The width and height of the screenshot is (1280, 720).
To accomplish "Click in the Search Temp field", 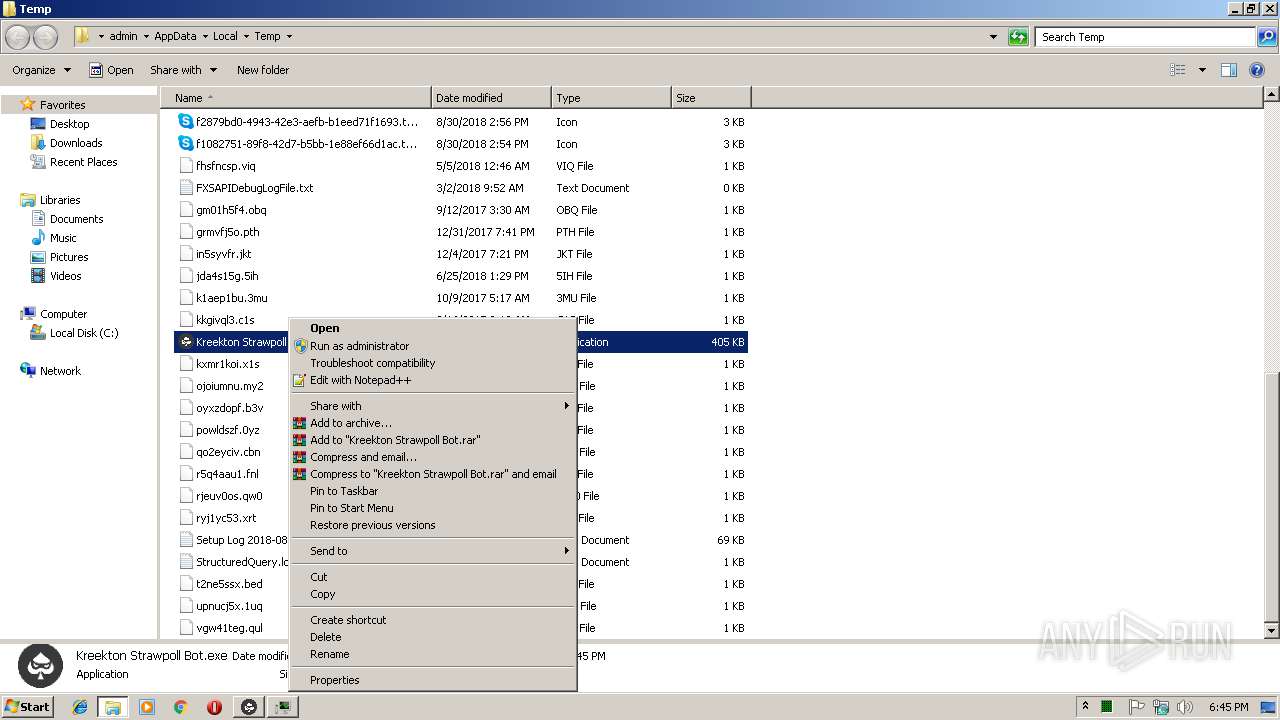I will pos(1146,37).
